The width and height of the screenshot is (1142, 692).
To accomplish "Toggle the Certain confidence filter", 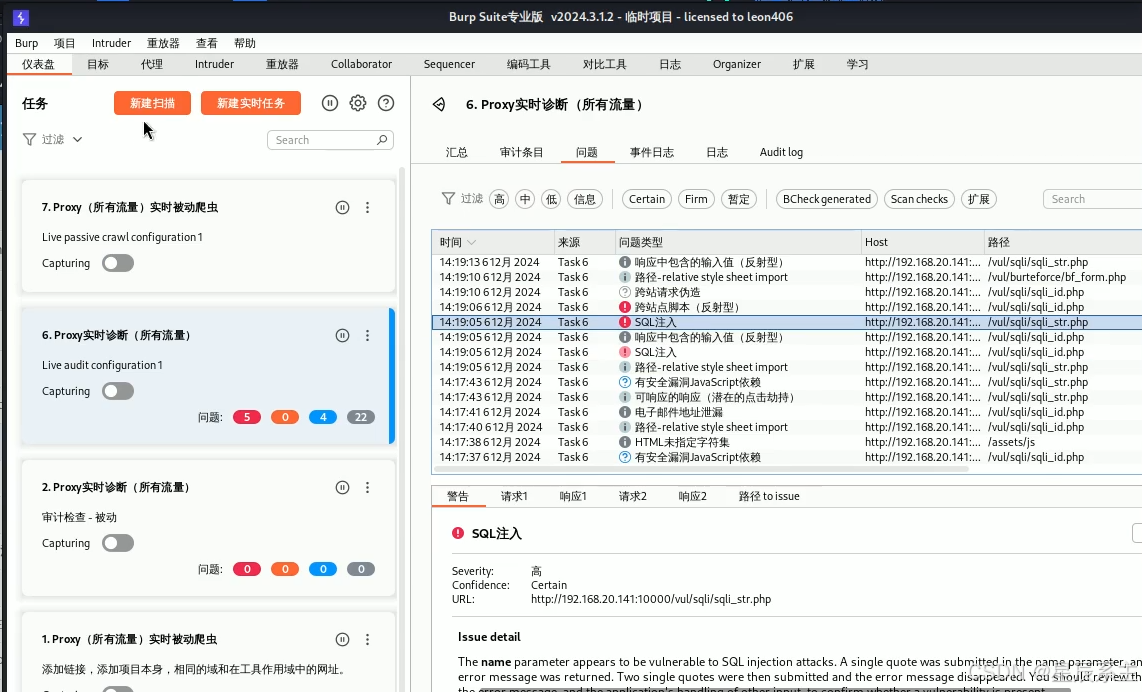I will 647,199.
